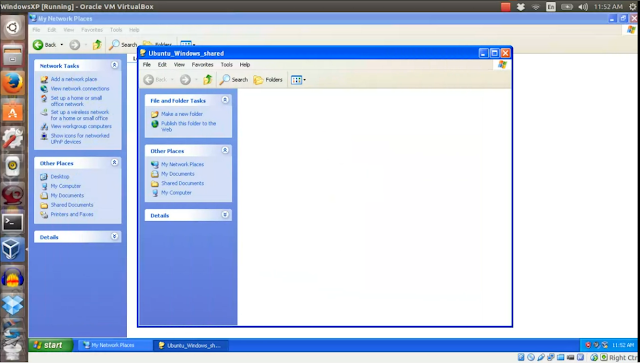
Task: Switch to Ubuntu_Windows_sh... taskbar button
Action: pos(191,345)
